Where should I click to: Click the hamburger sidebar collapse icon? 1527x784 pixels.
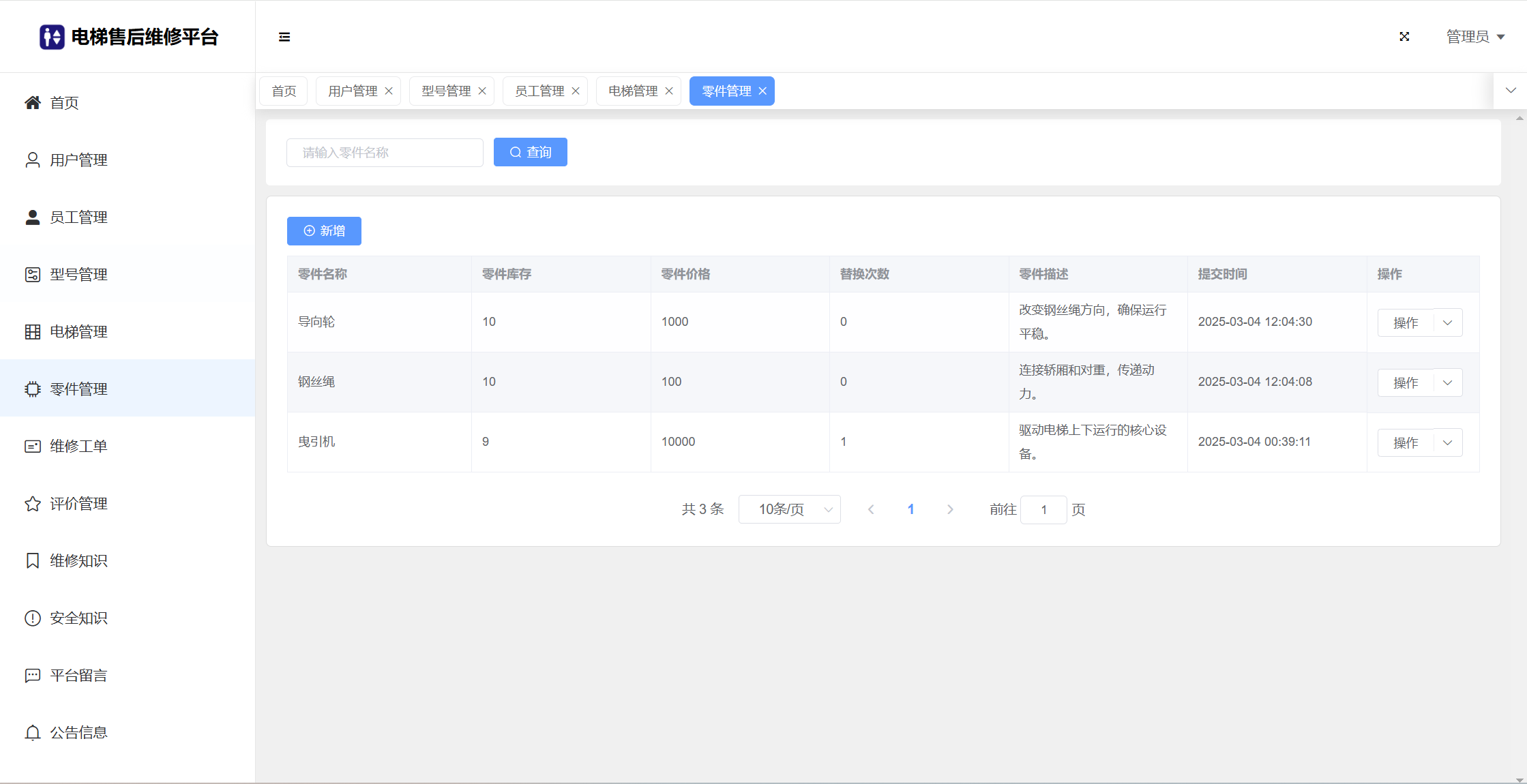pos(284,37)
